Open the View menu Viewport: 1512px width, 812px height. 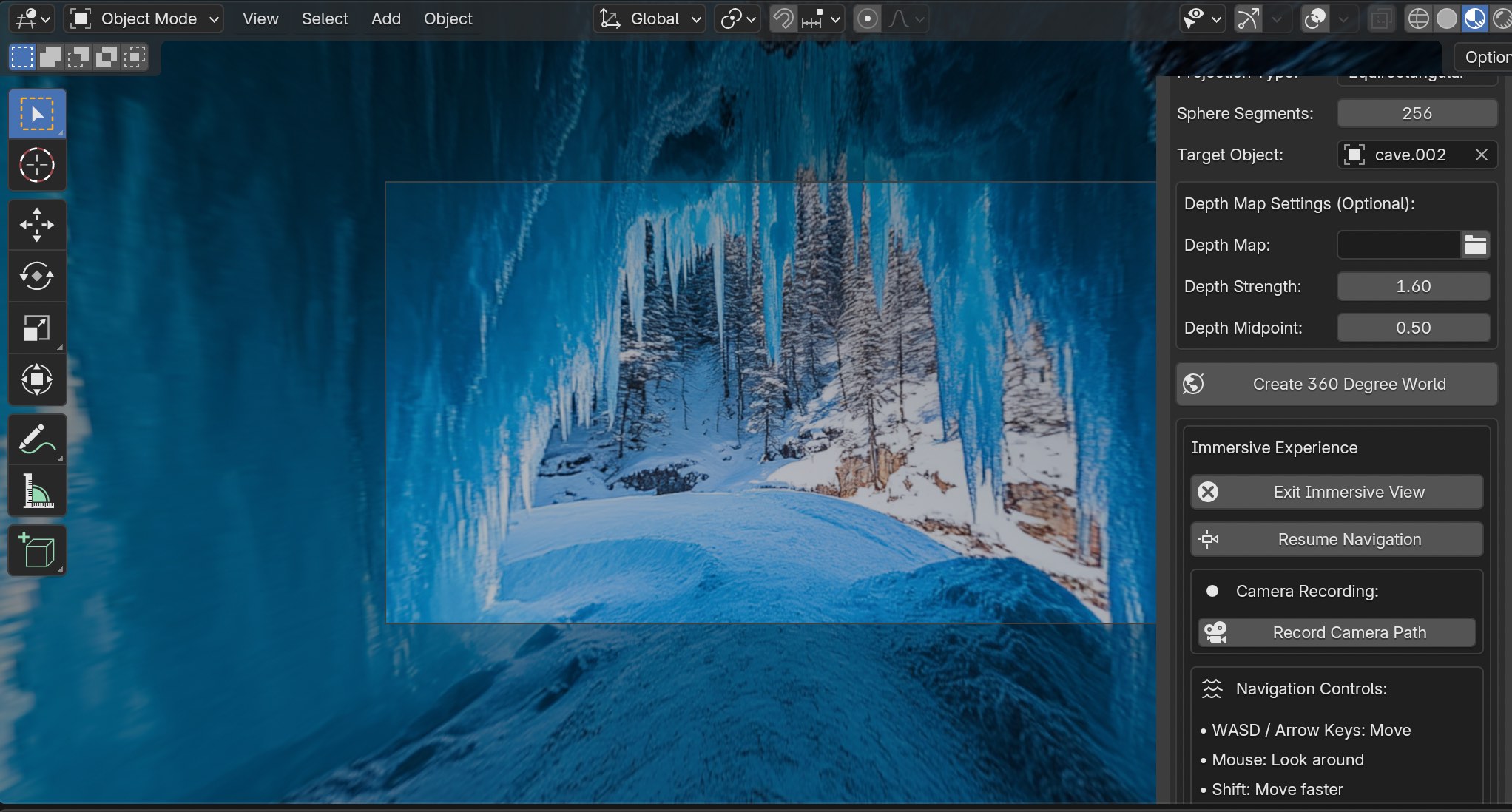coord(260,18)
